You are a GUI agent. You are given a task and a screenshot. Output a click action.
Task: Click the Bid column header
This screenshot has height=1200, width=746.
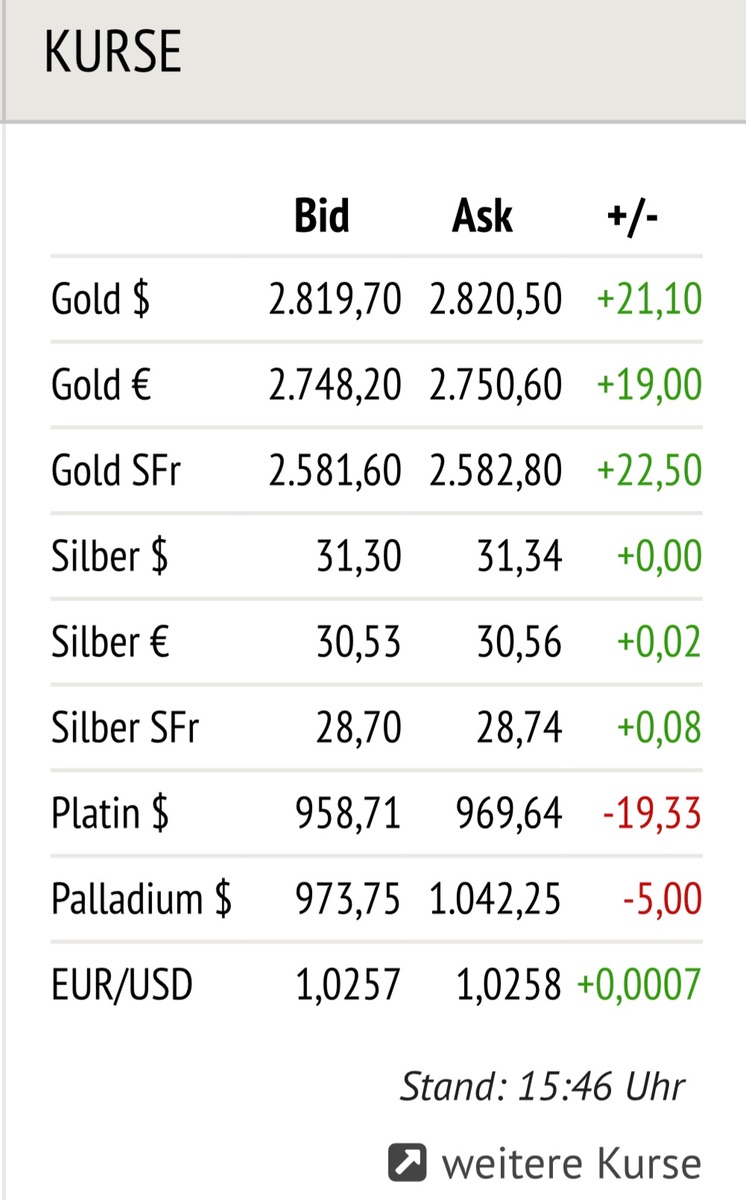tap(322, 216)
